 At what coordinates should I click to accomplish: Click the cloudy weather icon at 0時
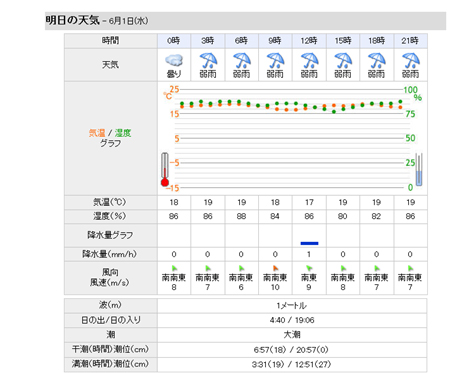pos(174,61)
